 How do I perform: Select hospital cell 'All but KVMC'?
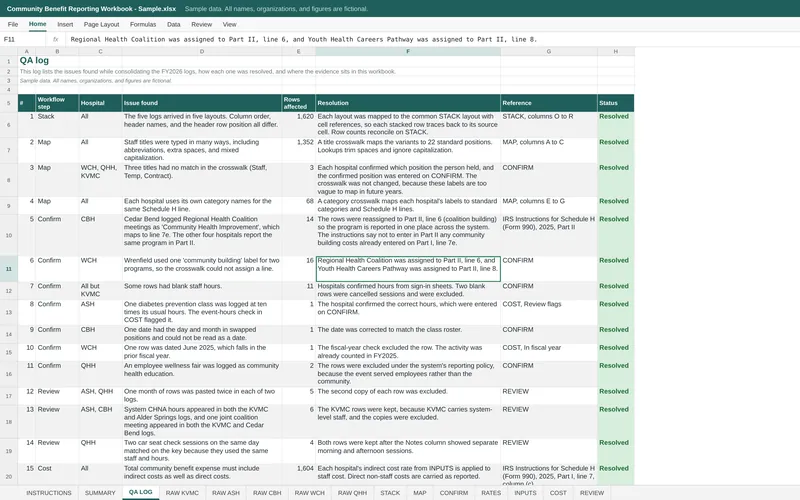100,290
